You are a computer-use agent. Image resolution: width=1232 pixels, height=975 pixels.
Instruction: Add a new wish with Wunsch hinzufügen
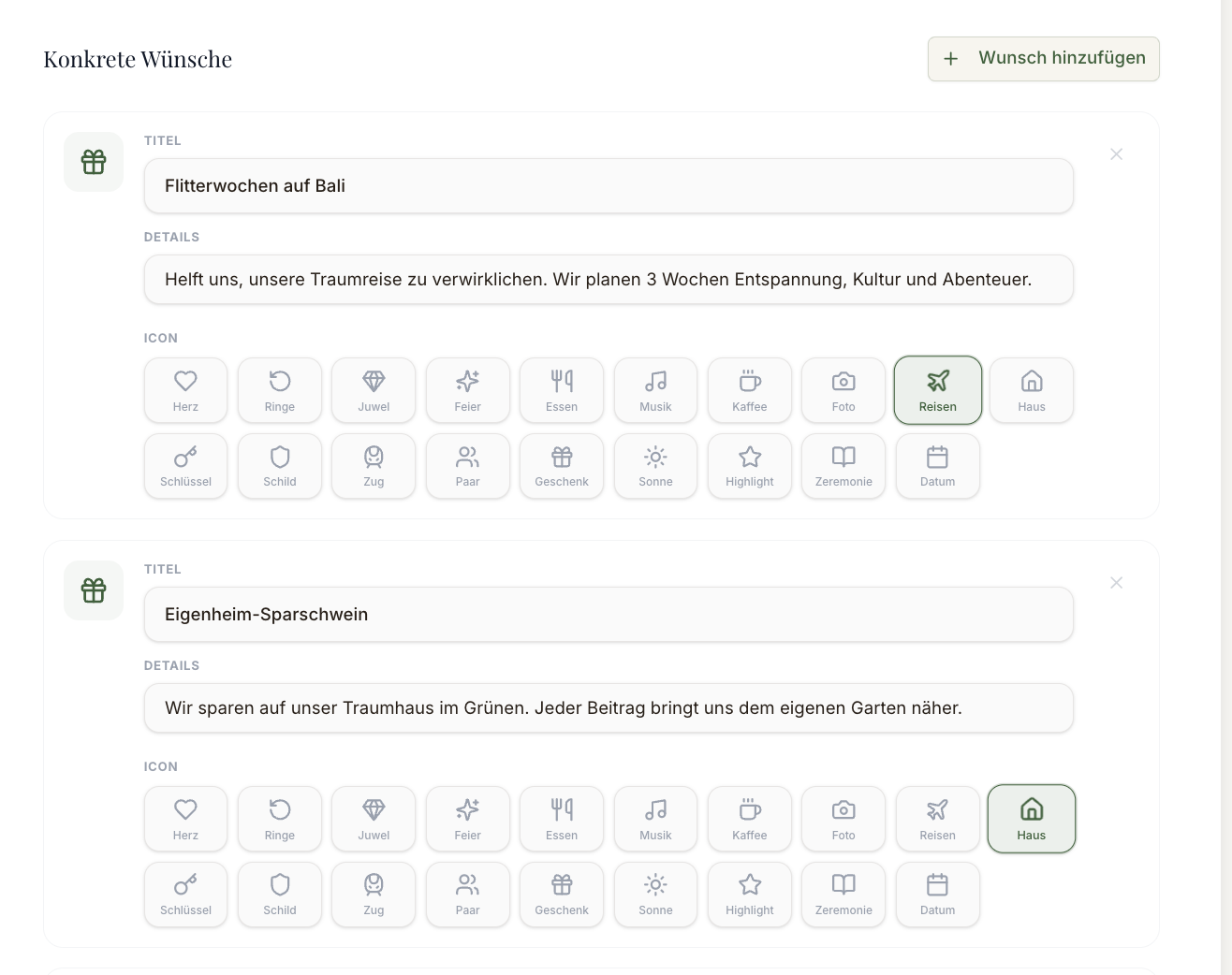(x=1044, y=59)
